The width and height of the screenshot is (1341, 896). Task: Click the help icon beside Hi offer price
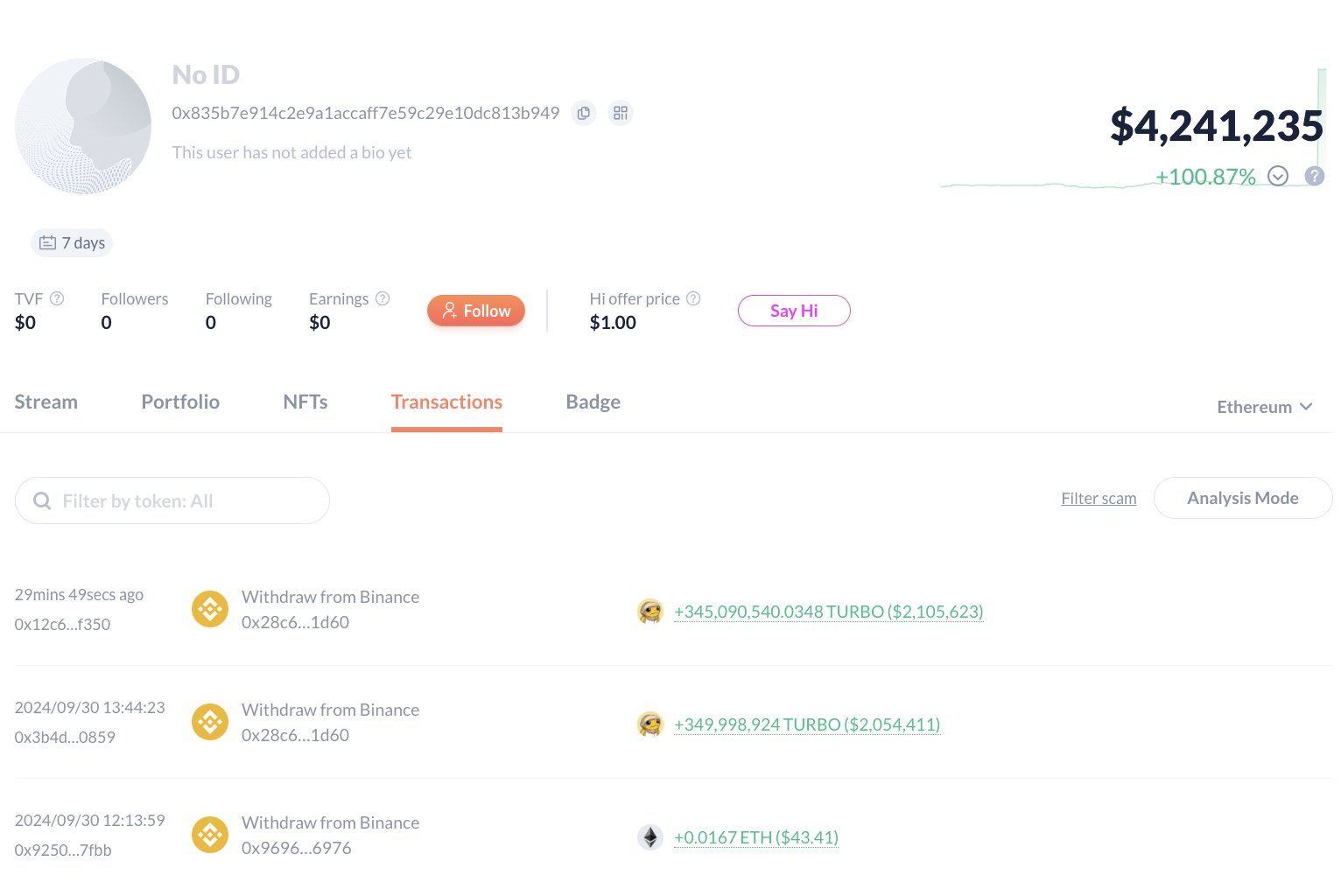coord(694,298)
